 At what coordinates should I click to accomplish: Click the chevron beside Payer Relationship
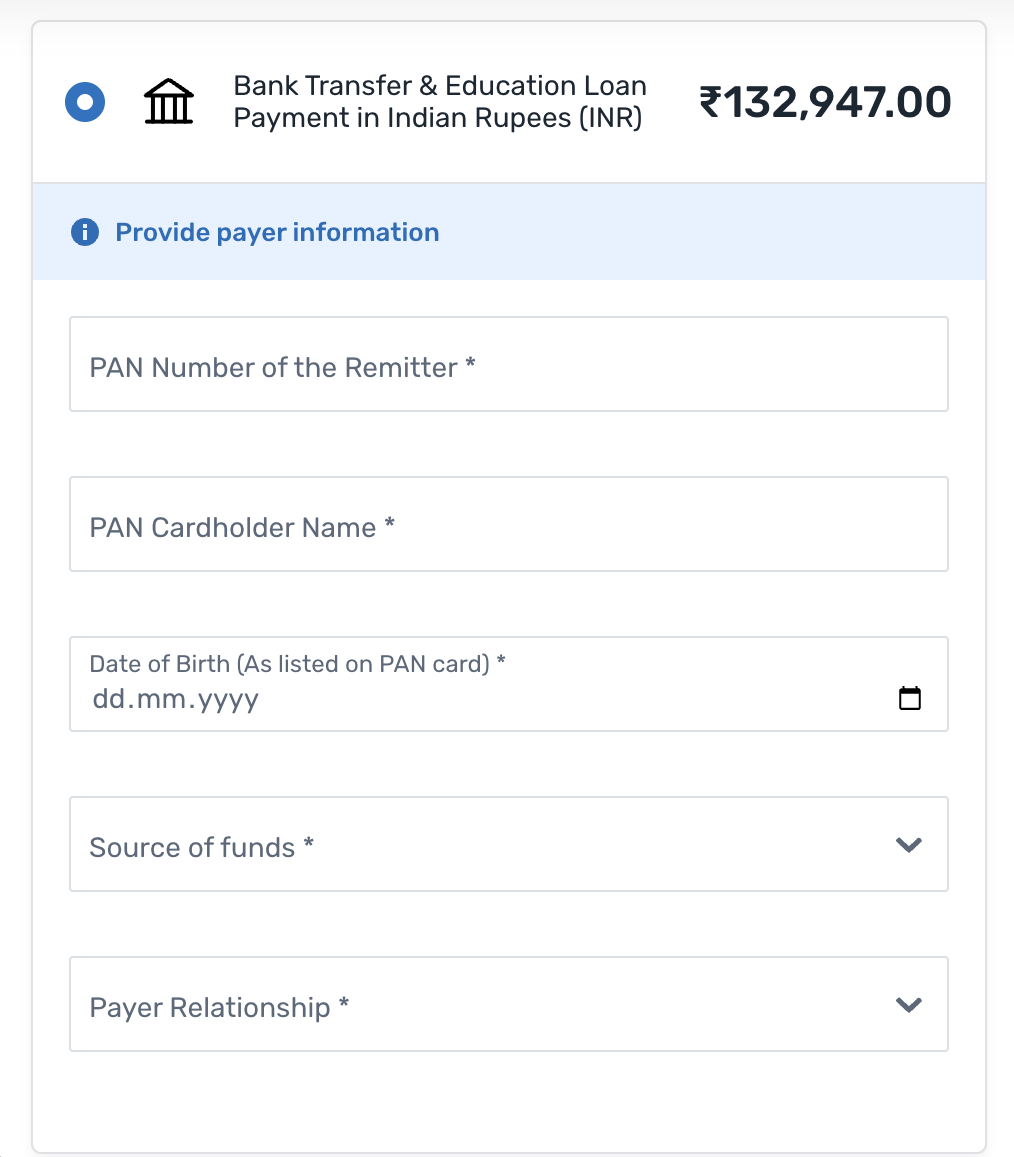(x=909, y=1004)
